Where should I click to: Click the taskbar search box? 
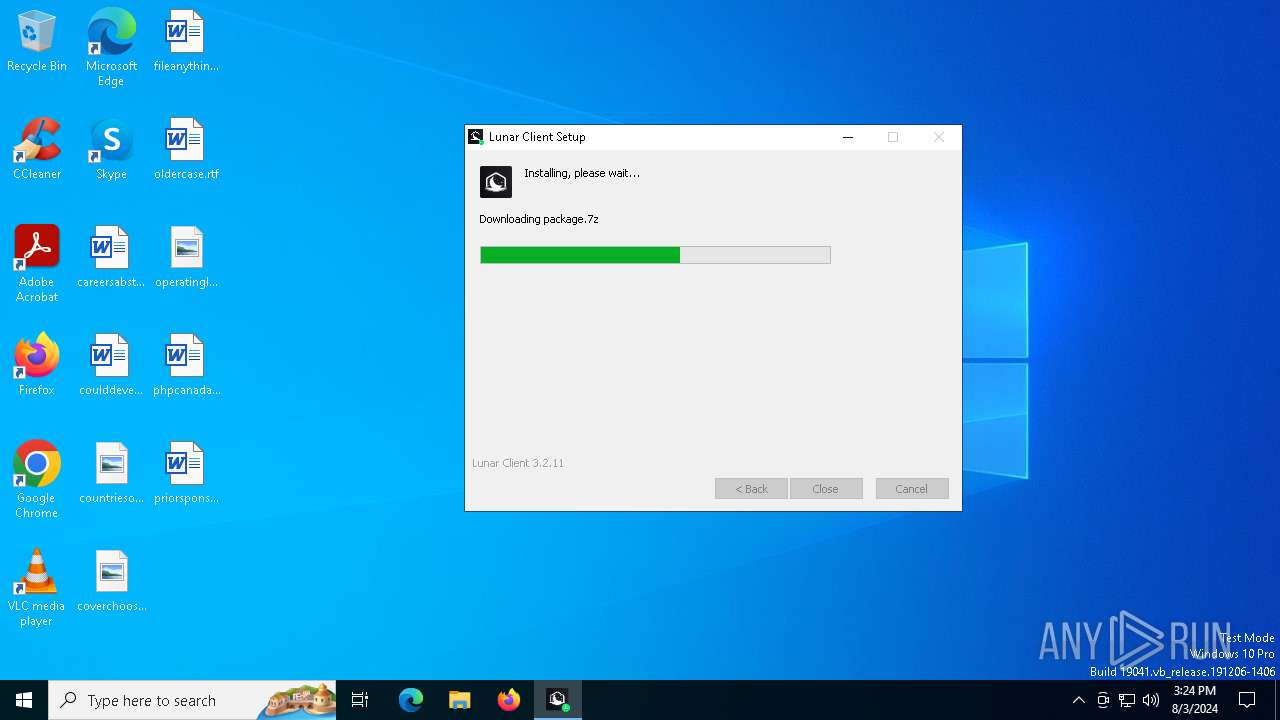coord(193,700)
